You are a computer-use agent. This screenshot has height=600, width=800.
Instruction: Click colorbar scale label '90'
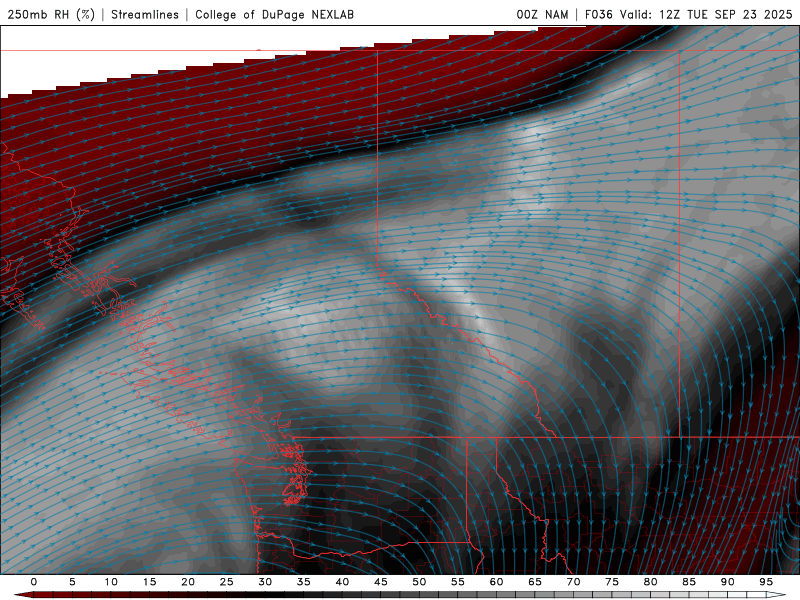[x=727, y=582]
